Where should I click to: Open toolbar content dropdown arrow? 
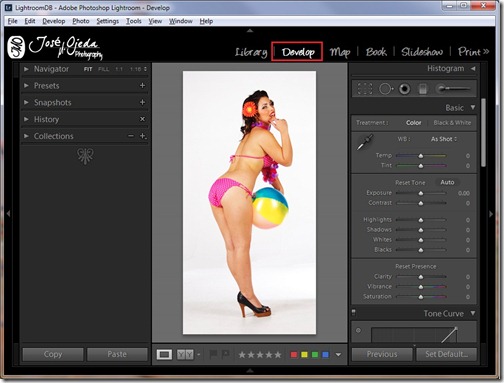tap(338, 355)
